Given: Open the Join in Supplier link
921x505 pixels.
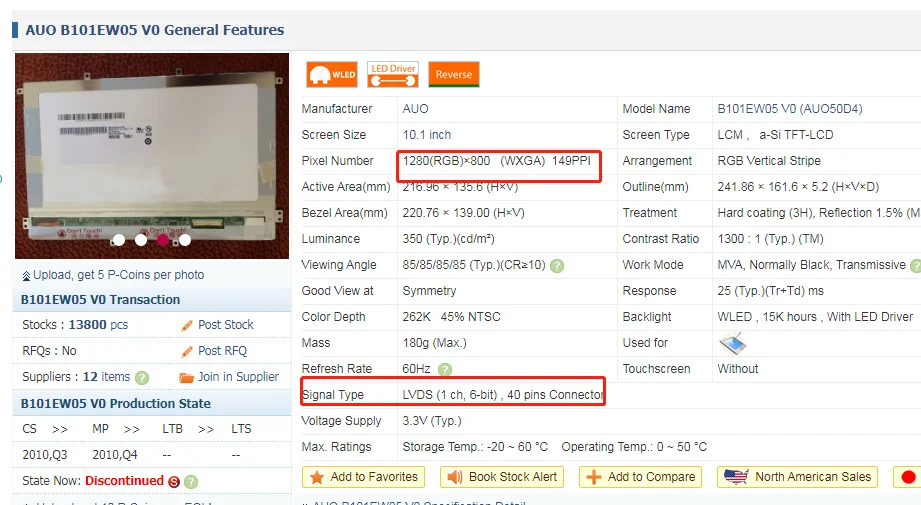Looking at the screenshot, I should point(238,376).
